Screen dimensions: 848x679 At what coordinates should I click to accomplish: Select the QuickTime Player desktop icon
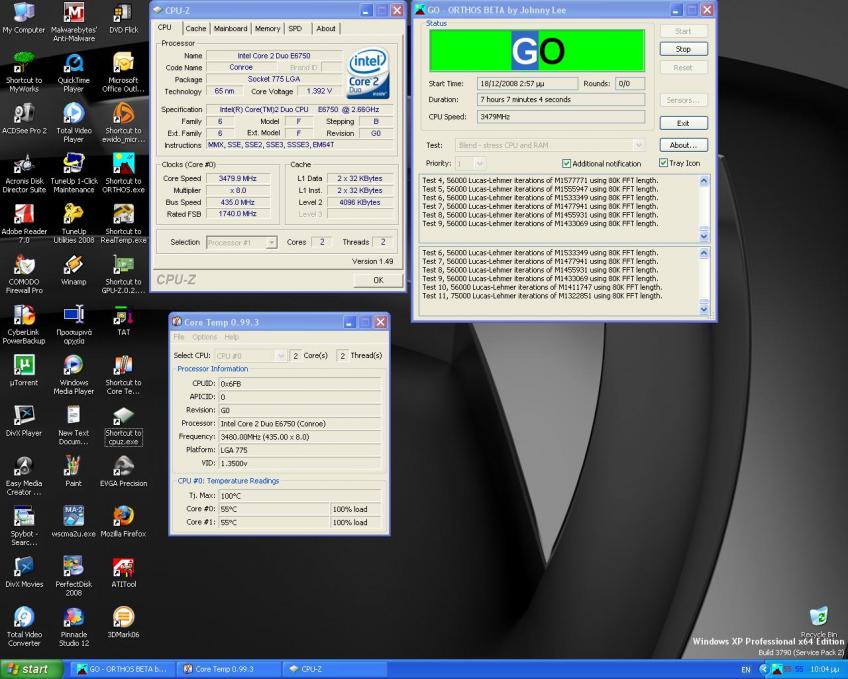(74, 73)
